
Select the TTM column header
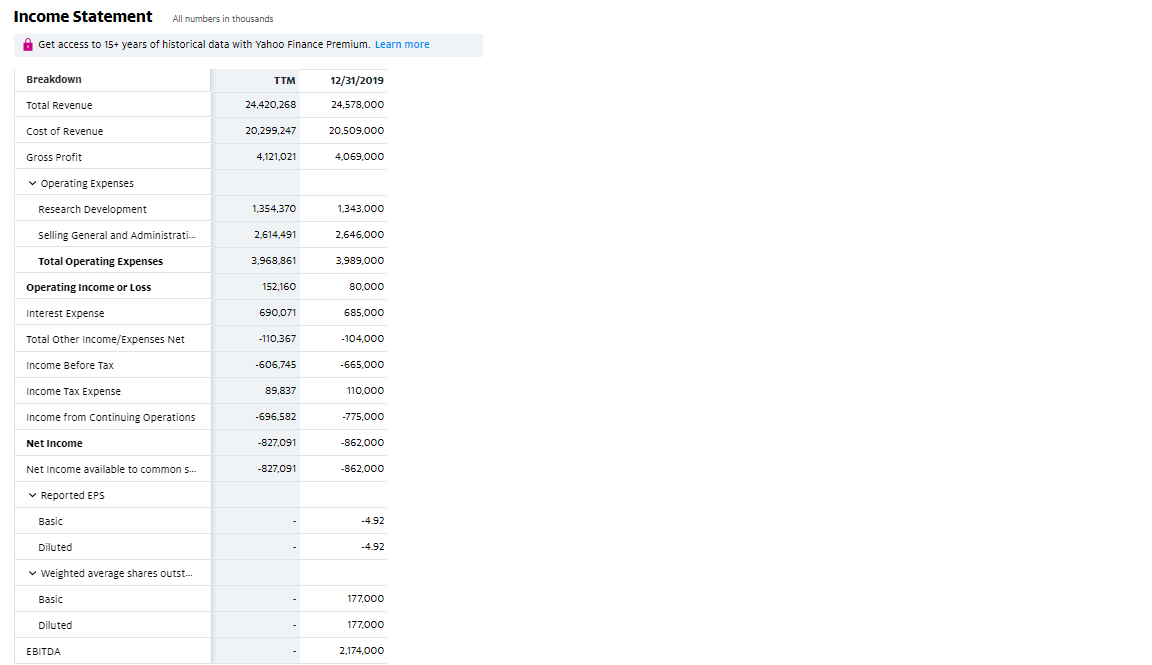284,81
